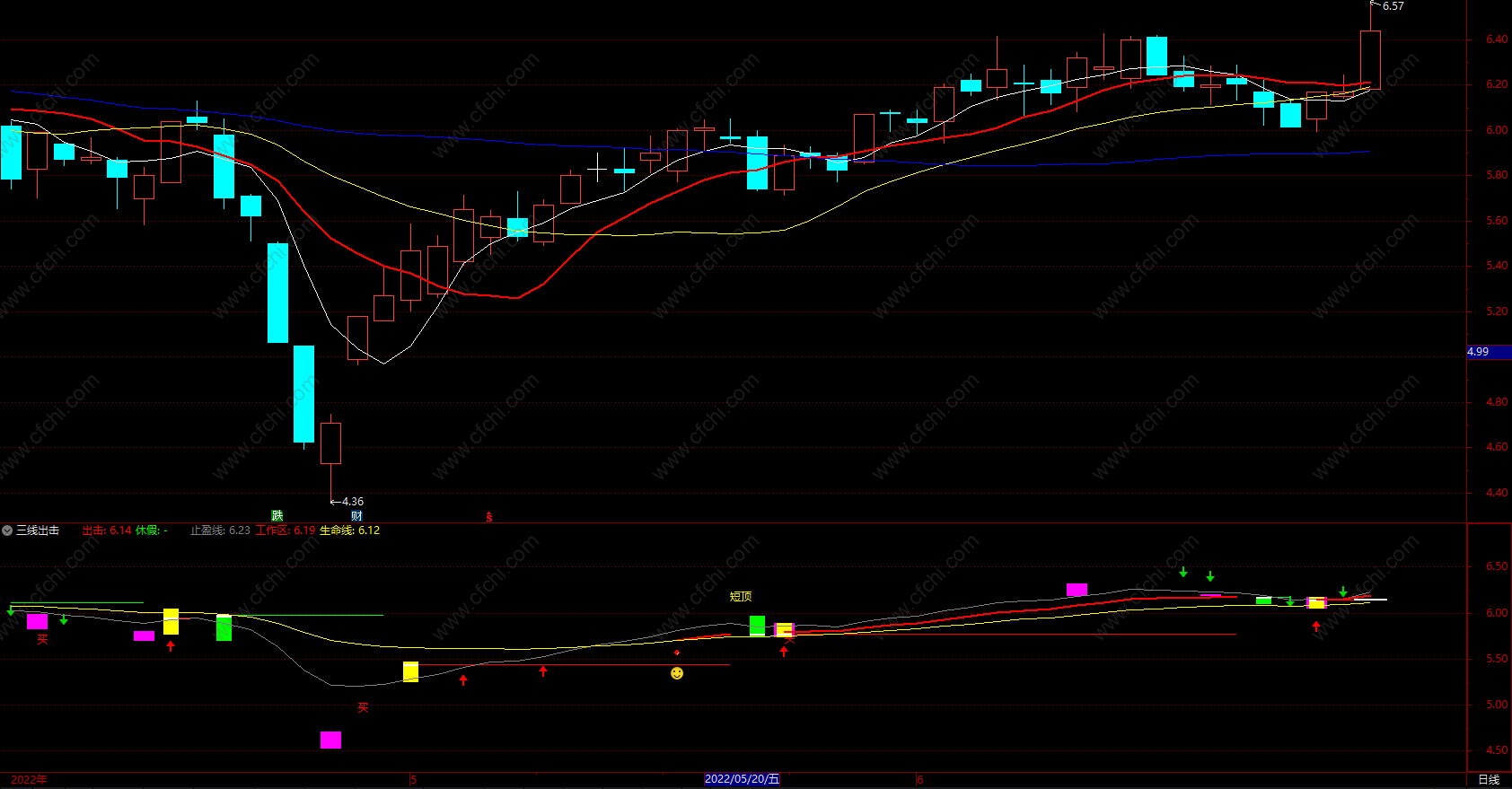Click the month 6 marker on time axis
Screen dimensions: 1512x789
click(x=919, y=779)
